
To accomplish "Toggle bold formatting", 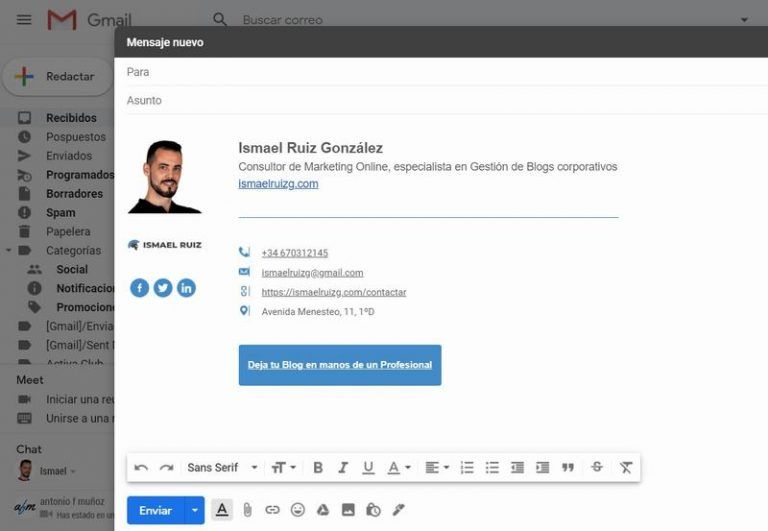I will [318, 468].
